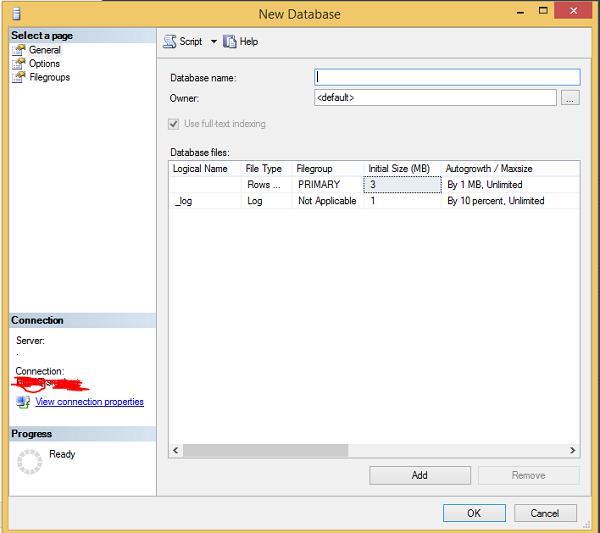Click the Cancel button
Viewport: 600px width, 533px height.
coord(545,513)
